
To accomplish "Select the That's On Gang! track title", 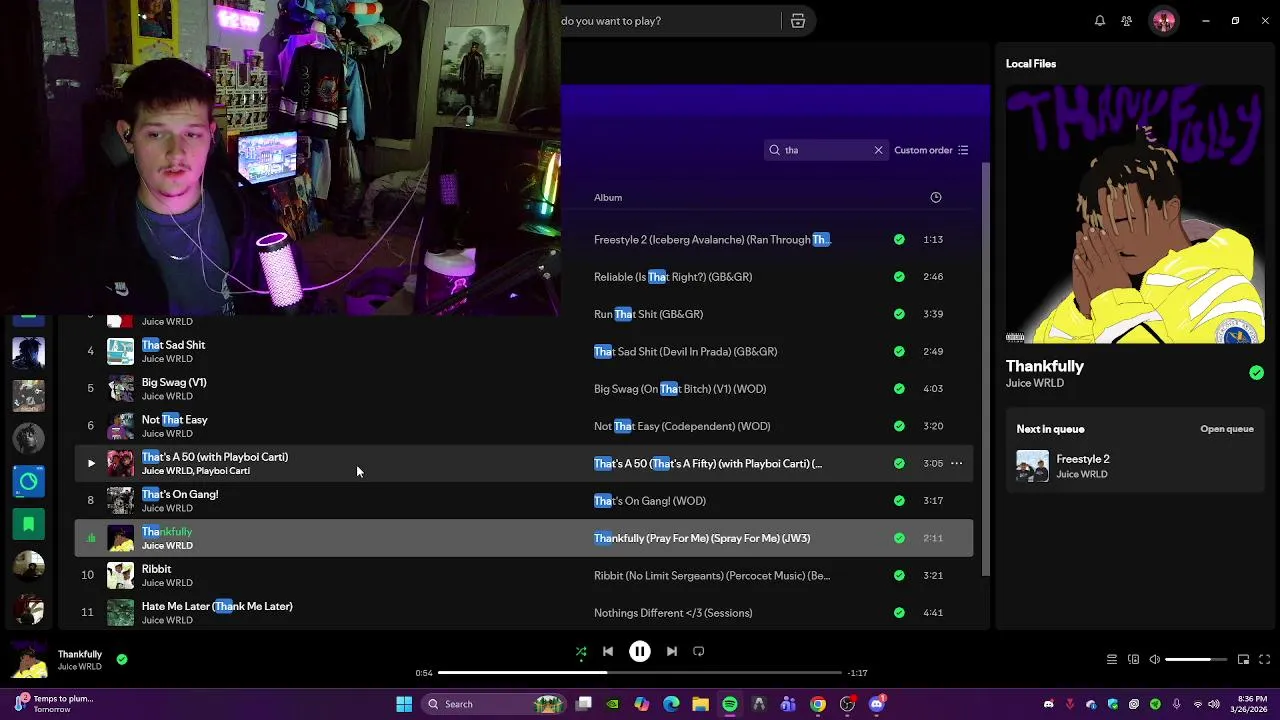I will pos(180,494).
